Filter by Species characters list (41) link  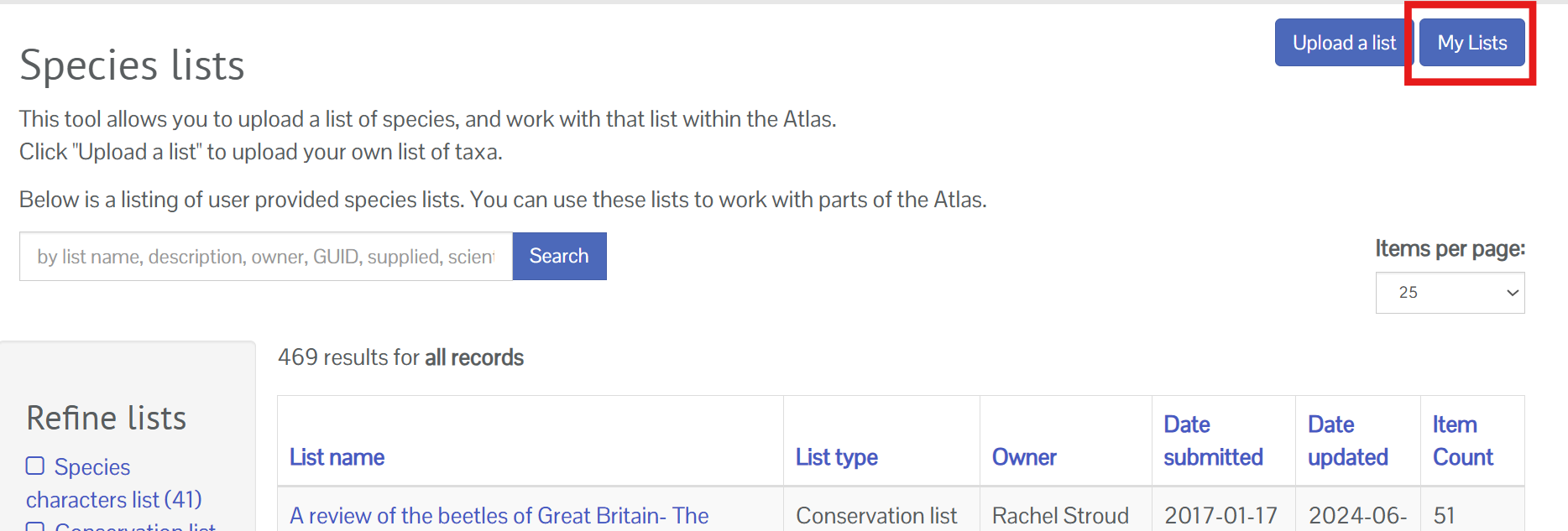coord(114,483)
